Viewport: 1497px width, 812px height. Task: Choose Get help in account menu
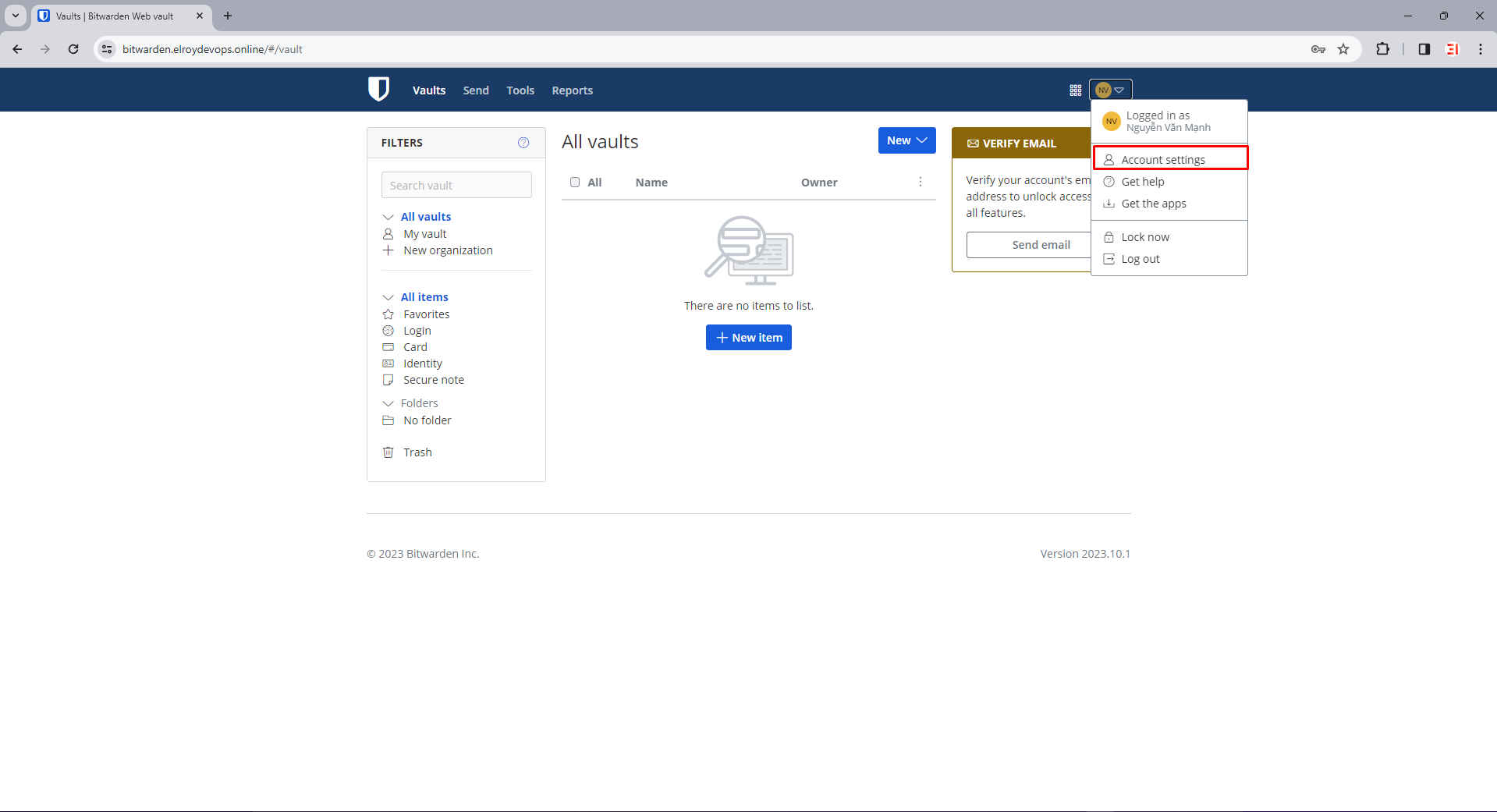pyautogui.click(x=1169, y=182)
